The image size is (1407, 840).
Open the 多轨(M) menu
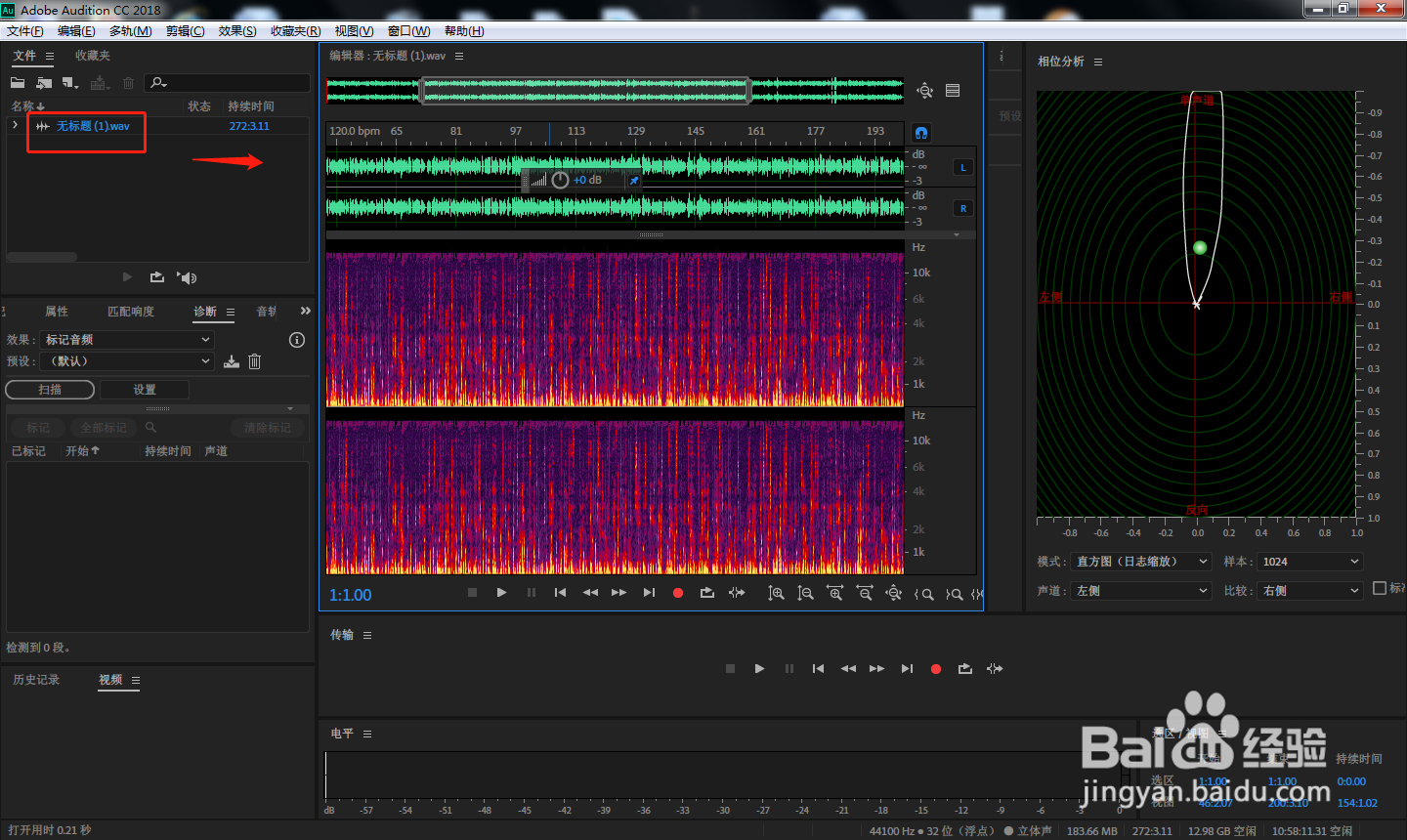coord(131,31)
